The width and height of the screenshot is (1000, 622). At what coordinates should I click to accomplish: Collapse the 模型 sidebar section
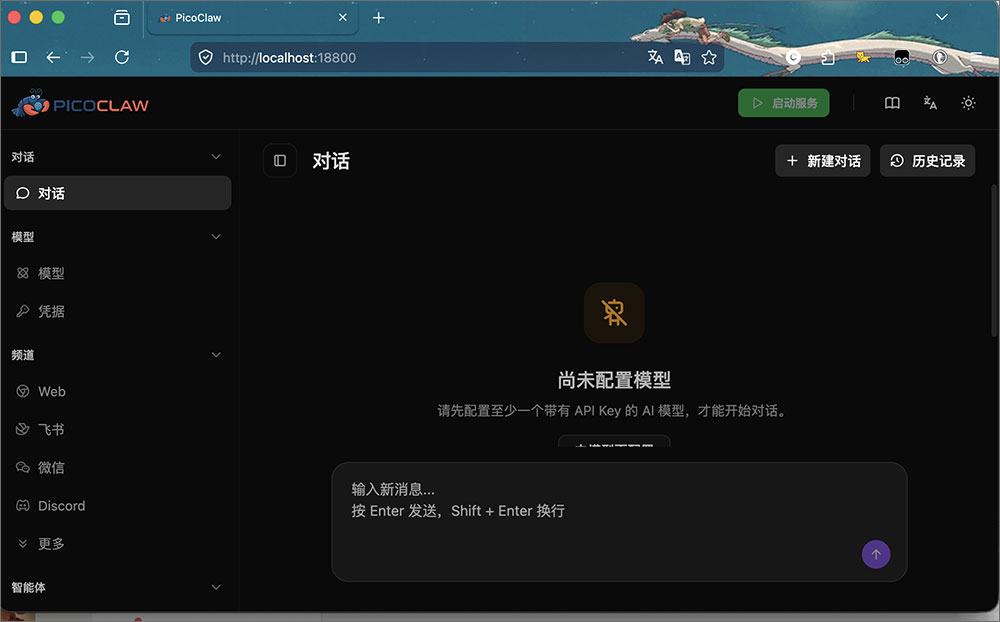216,237
